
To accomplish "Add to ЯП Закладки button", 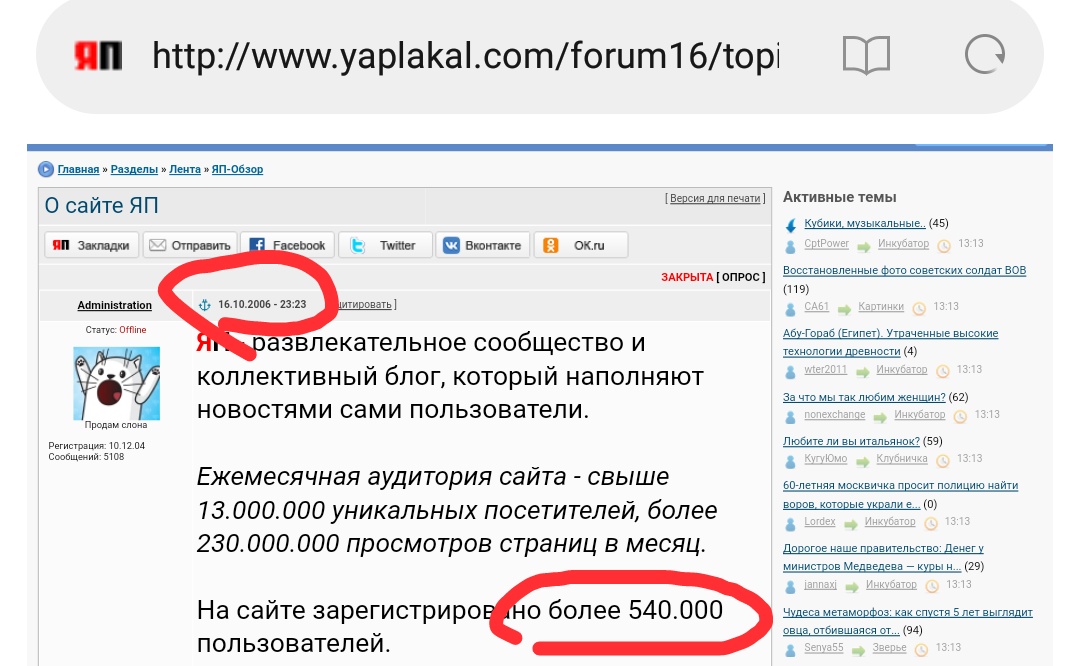I will pyautogui.click(x=92, y=245).
